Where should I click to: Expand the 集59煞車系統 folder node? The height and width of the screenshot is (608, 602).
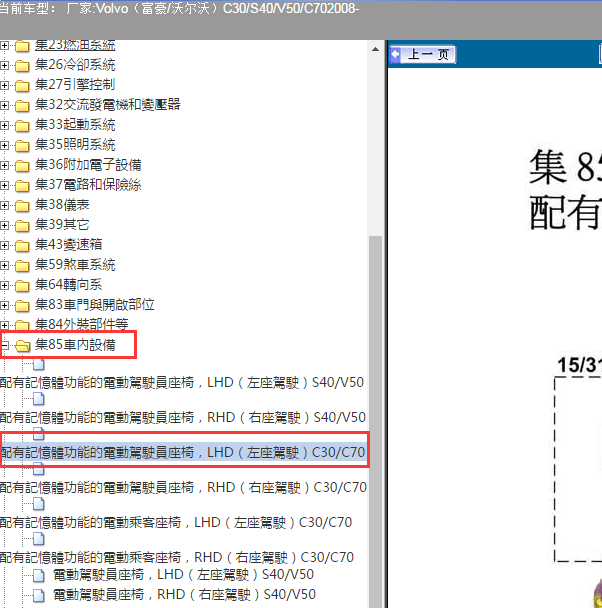(4, 266)
